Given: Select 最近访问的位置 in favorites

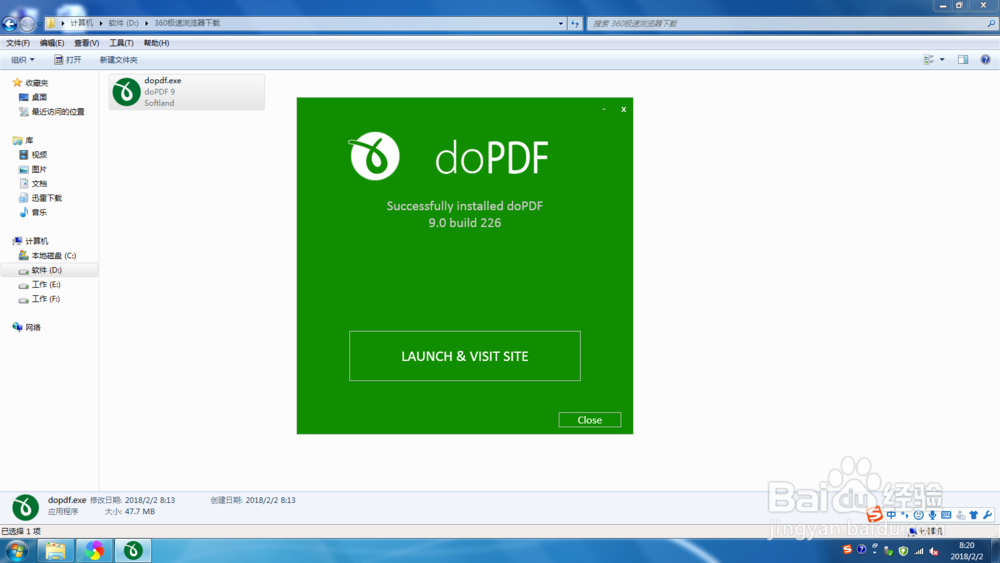Looking at the screenshot, I should [57, 112].
